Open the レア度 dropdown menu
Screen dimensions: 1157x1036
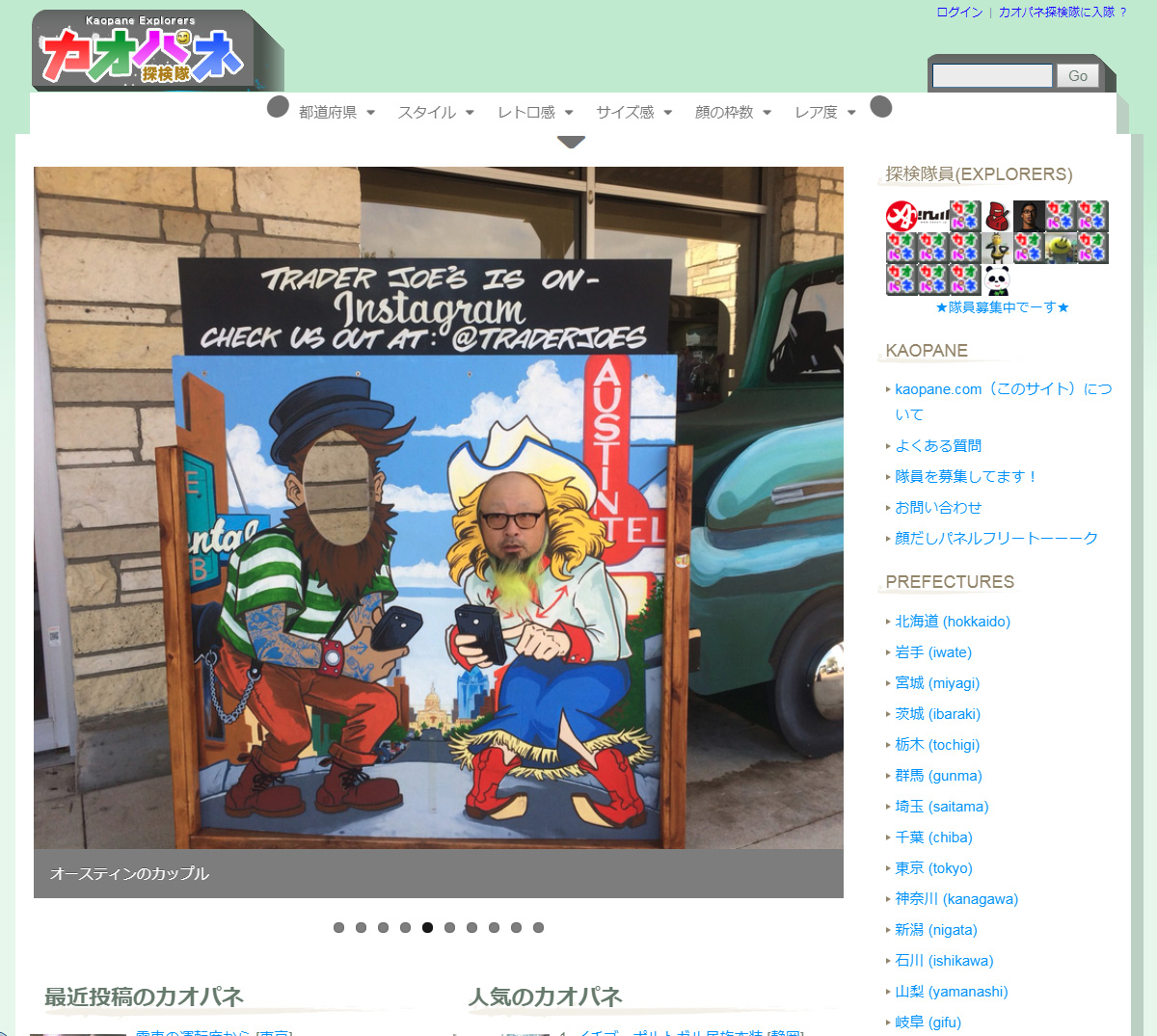[824, 113]
